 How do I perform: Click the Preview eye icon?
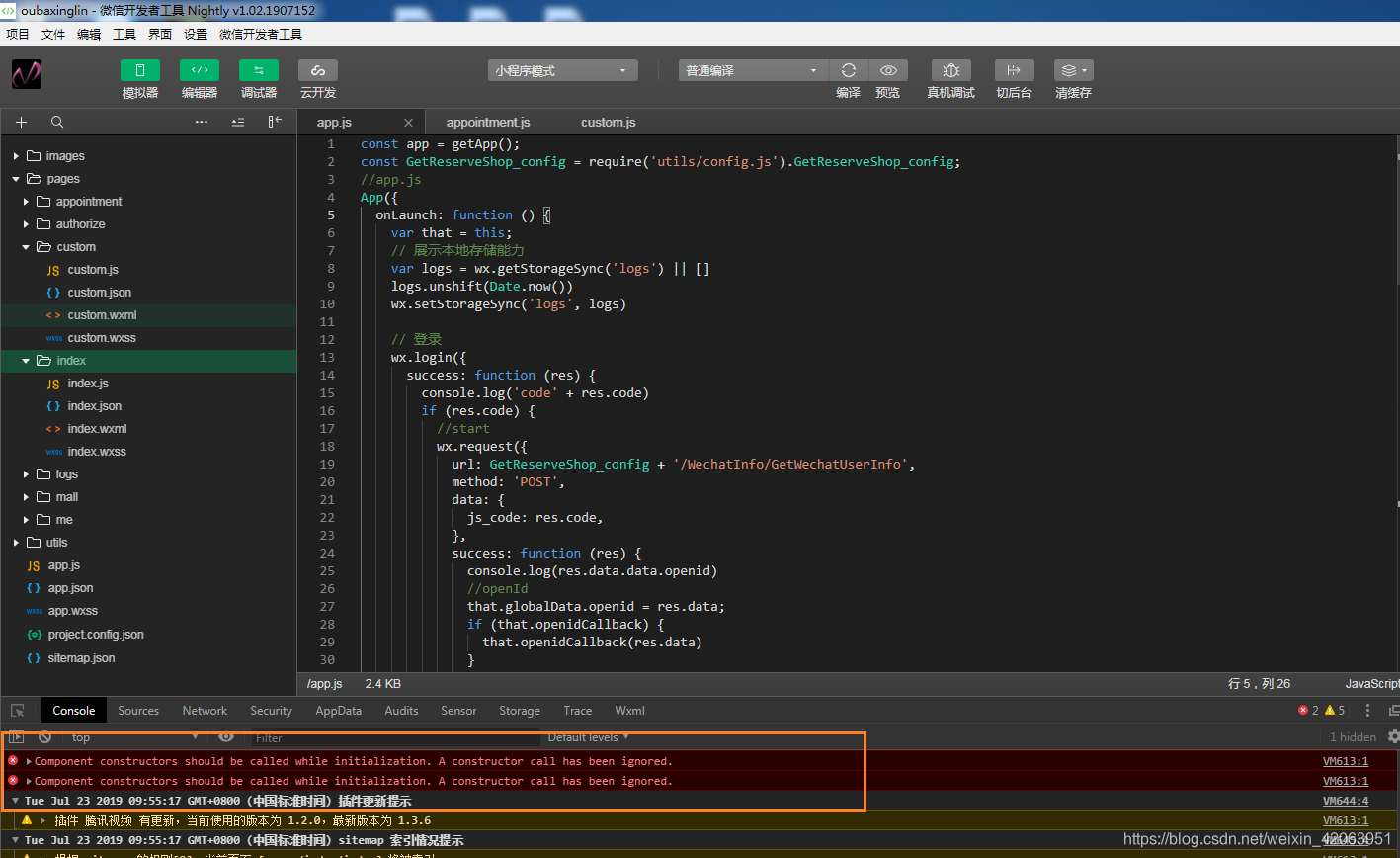(888, 70)
